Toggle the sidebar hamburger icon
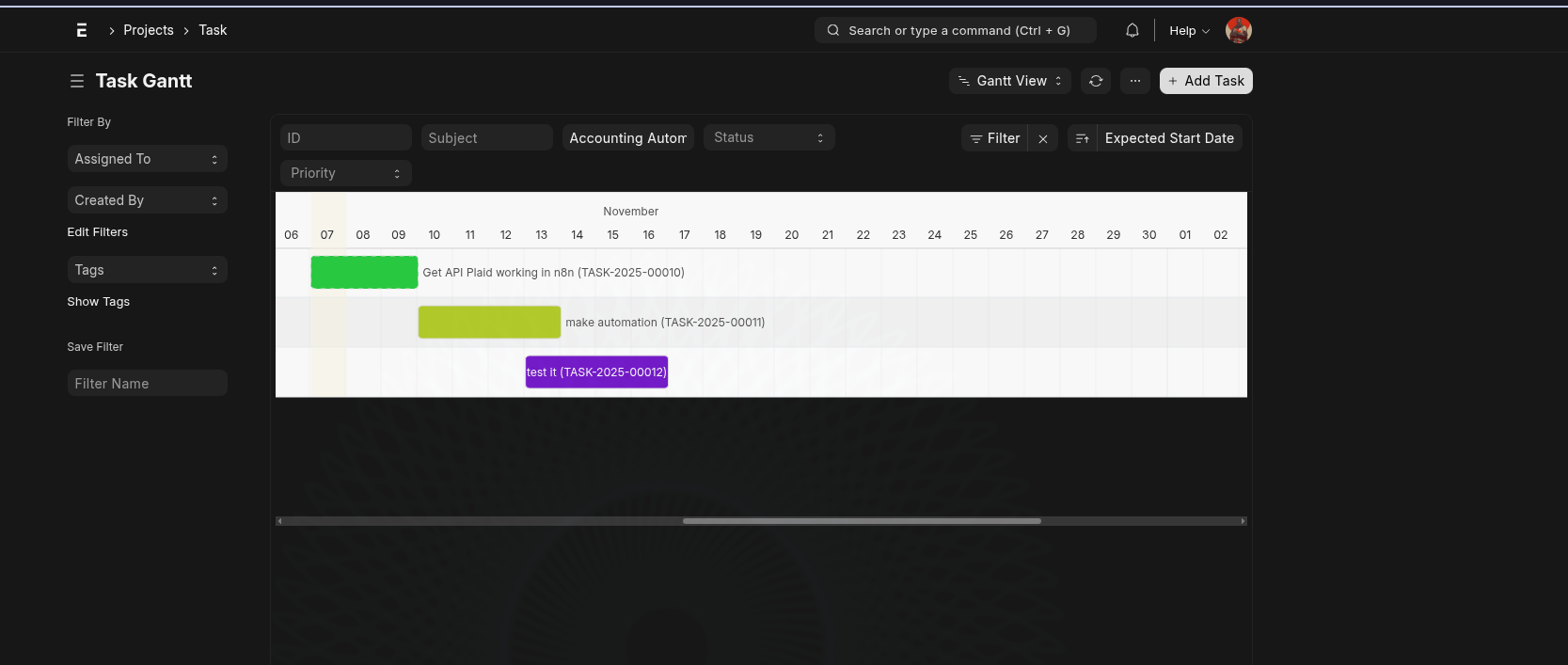The image size is (1568, 665). tap(77, 82)
